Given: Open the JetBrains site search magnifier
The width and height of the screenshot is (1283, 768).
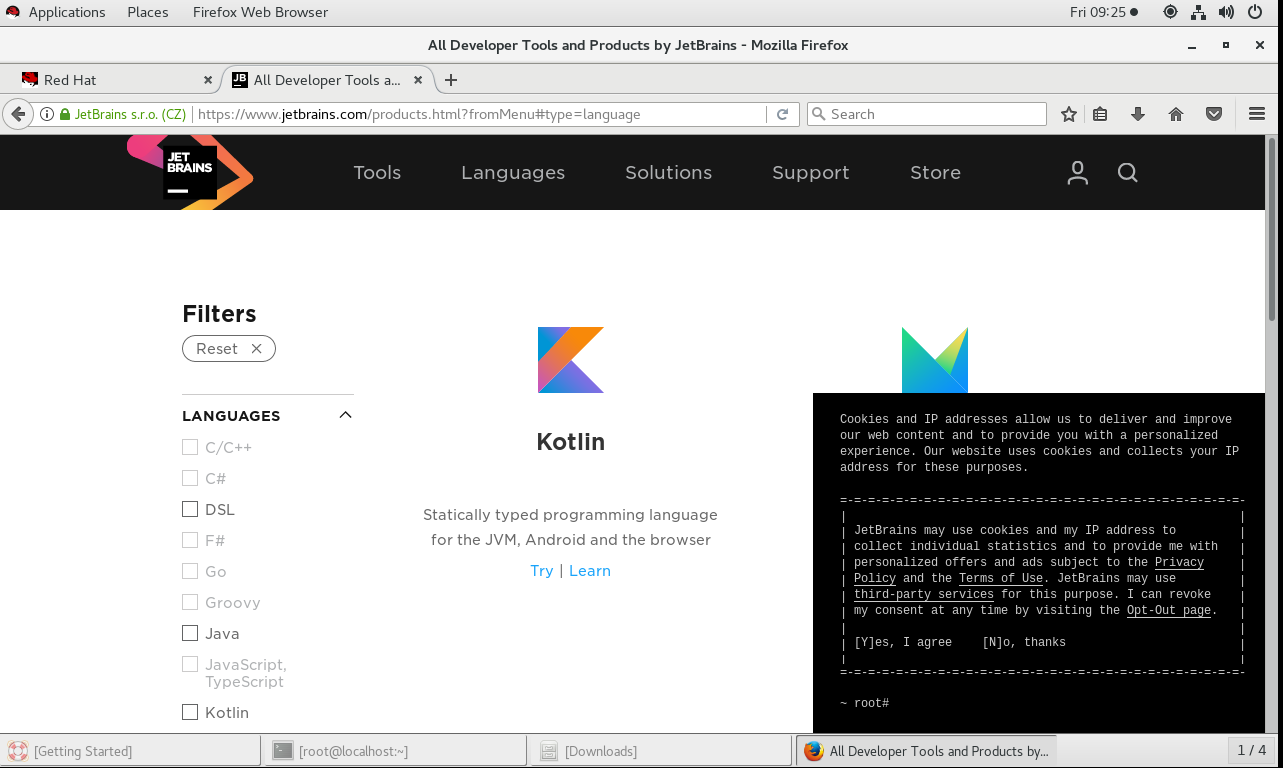Looking at the screenshot, I should click(x=1128, y=173).
